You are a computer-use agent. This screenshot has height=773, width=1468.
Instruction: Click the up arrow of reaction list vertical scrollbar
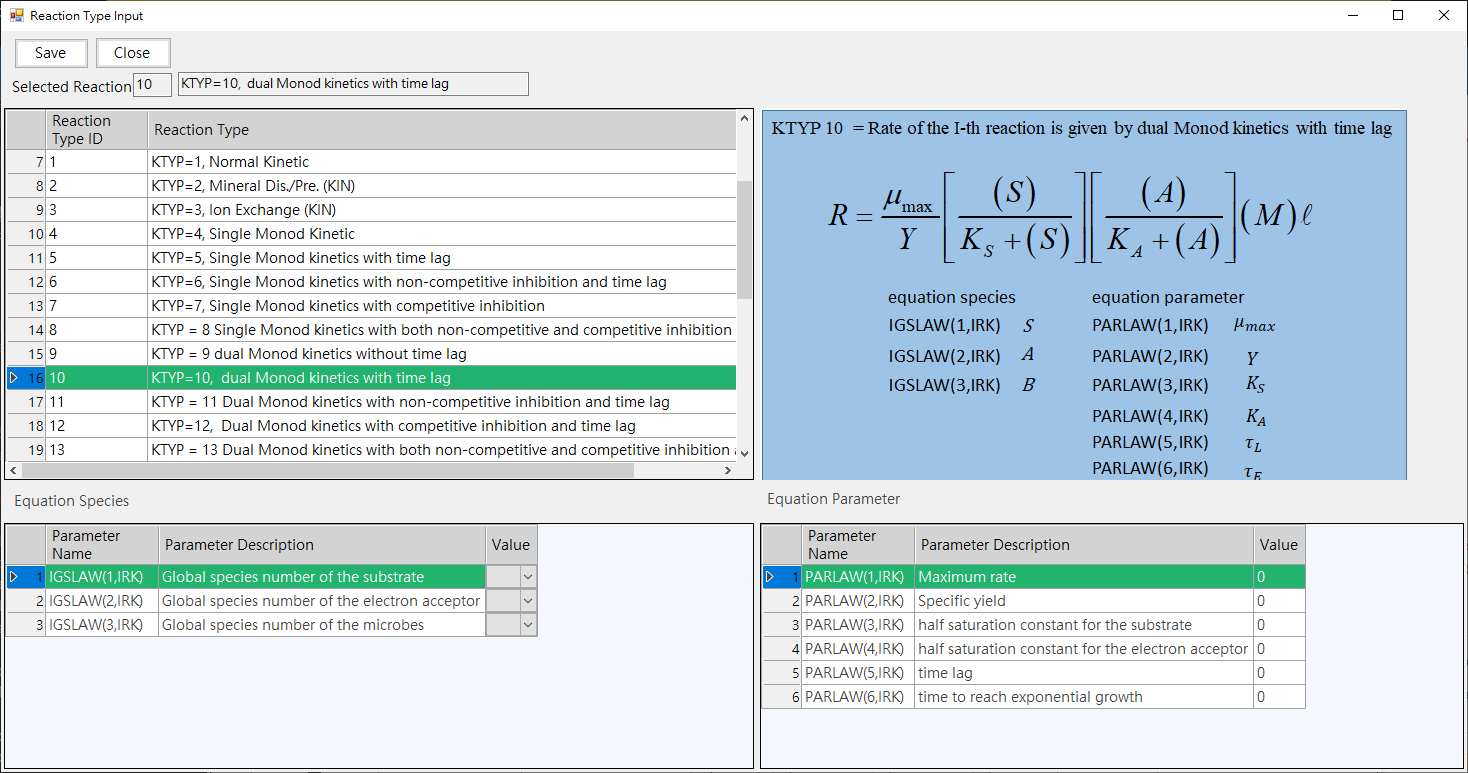point(744,119)
